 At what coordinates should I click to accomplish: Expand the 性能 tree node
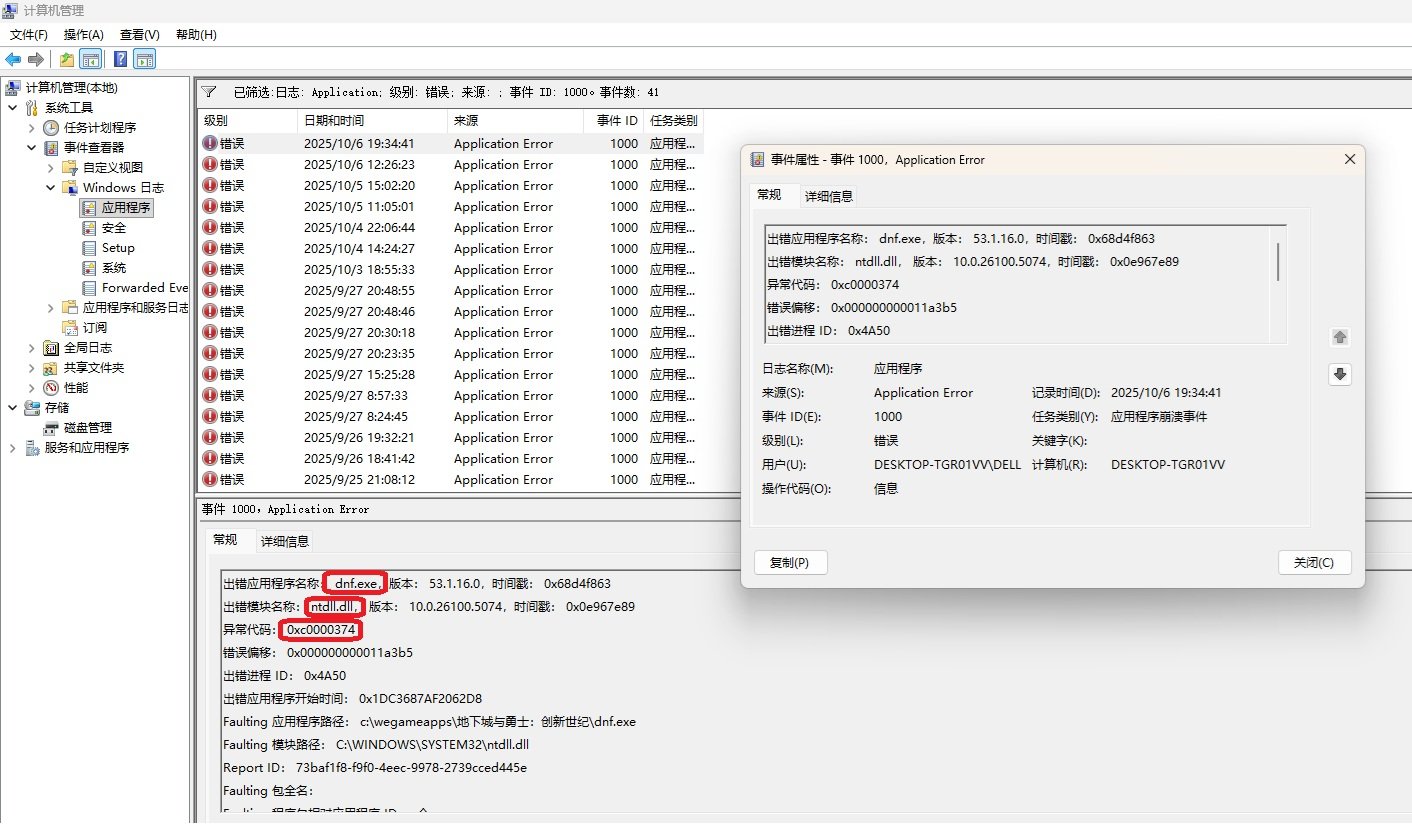click(32, 388)
